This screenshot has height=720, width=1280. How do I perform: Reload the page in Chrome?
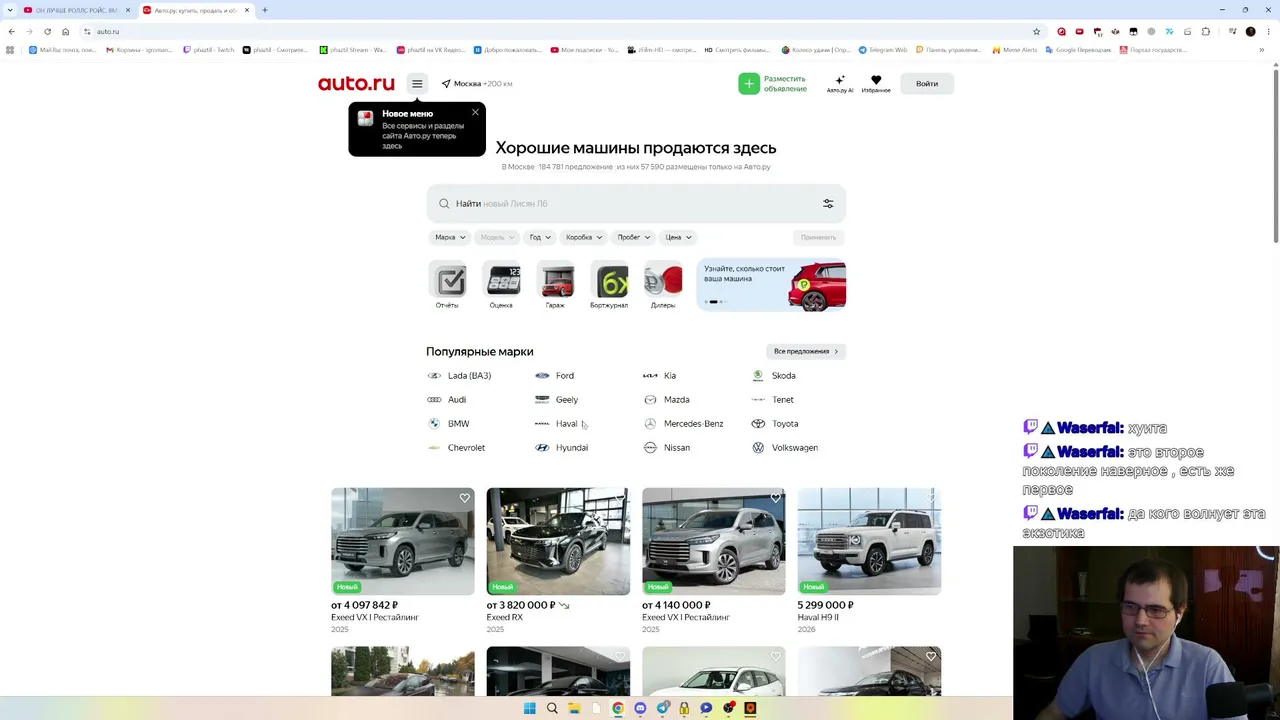coord(47,31)
